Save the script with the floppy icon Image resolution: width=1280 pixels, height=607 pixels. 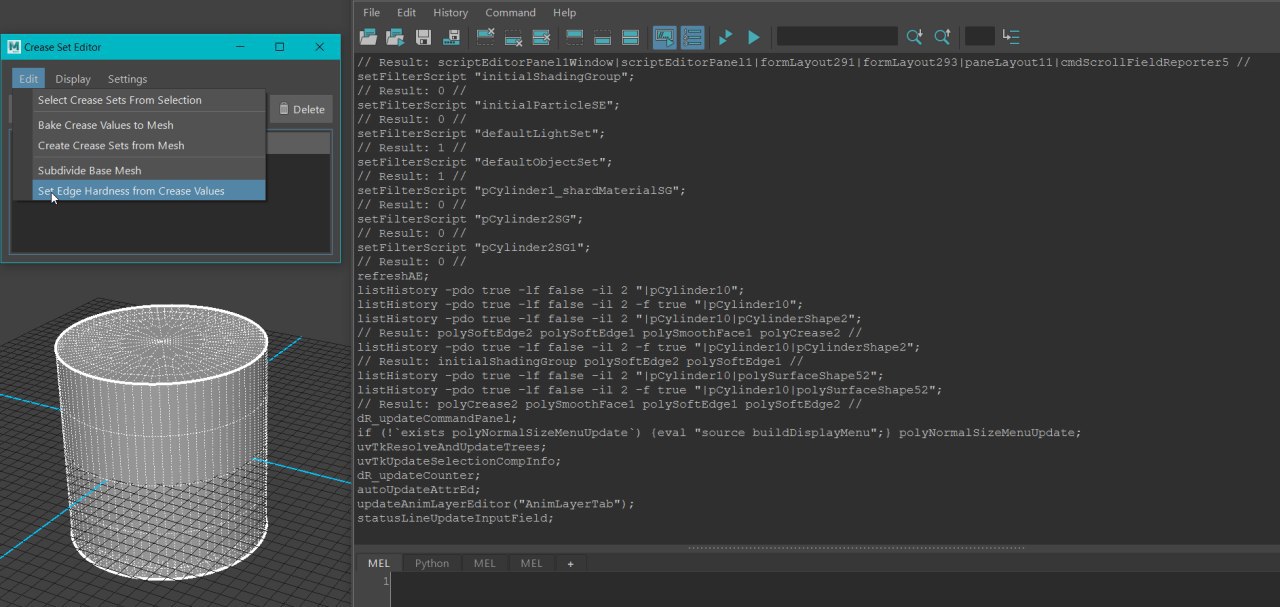pos(424,37)
